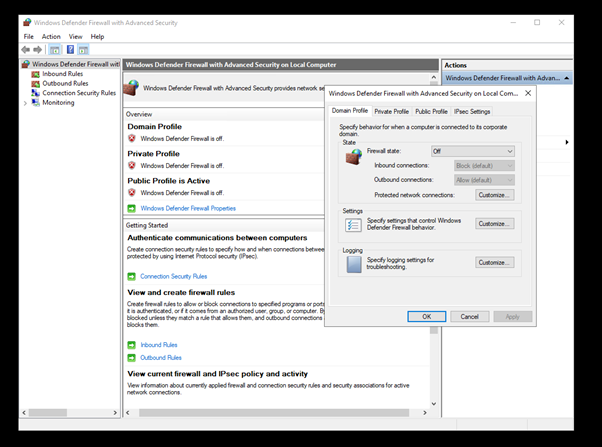The width and height of the screenshot is (602, 447).
Task: Click the Public Profile red shield icon
Action: [132, 192]
